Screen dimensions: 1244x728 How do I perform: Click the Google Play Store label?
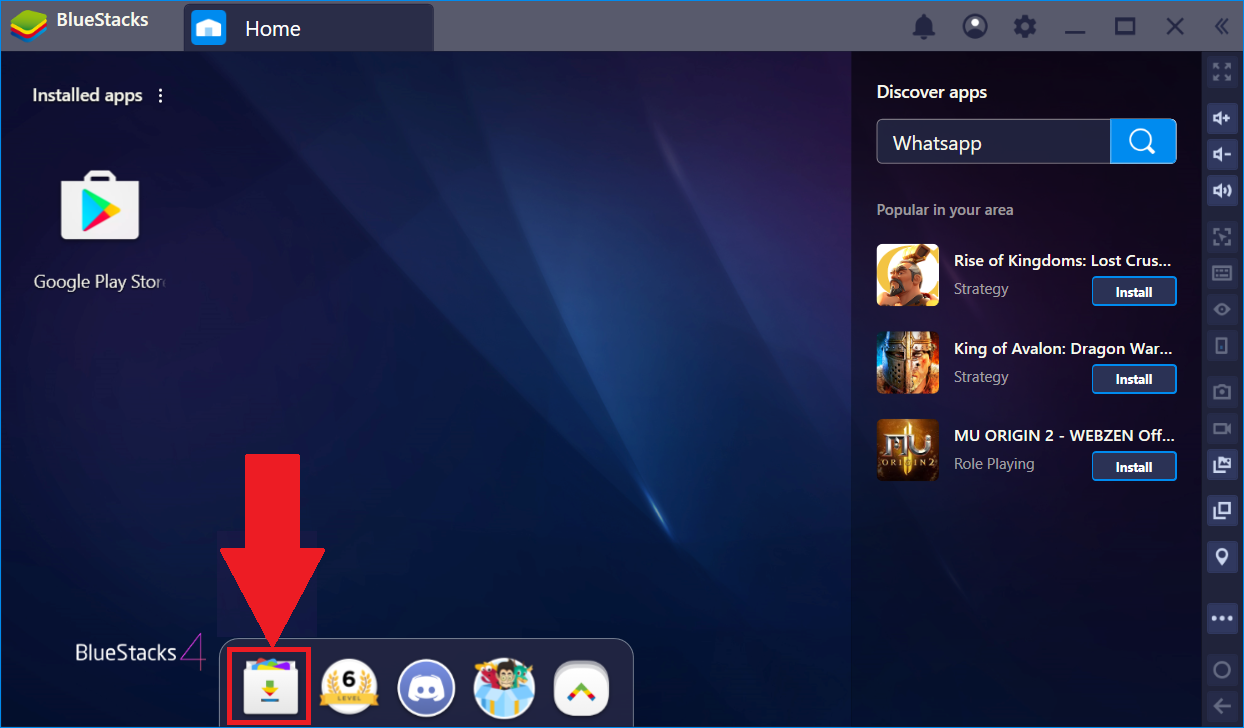coord(98,282)
